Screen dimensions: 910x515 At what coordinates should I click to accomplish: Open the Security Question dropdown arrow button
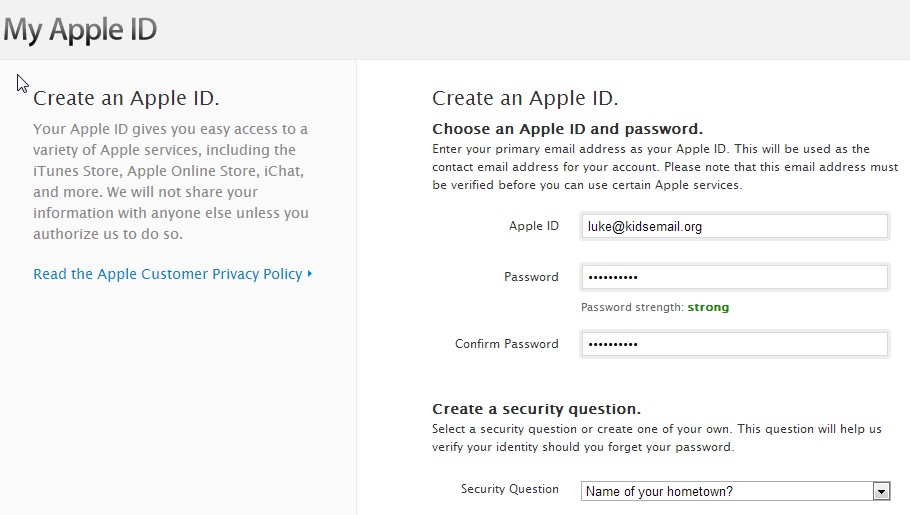coord(881,491)
